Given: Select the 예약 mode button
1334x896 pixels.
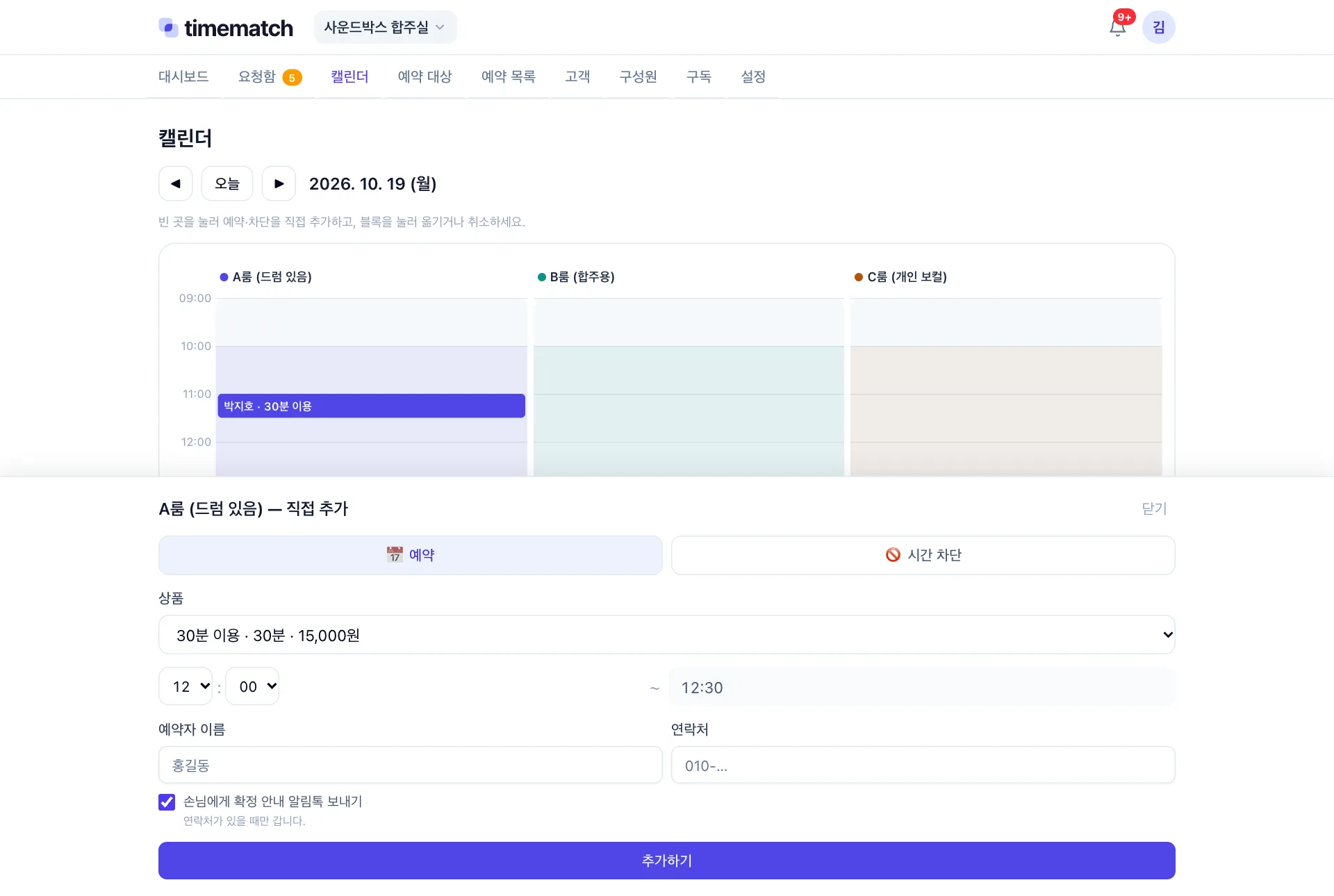Looking at the screenshot, I should point(410,555).
